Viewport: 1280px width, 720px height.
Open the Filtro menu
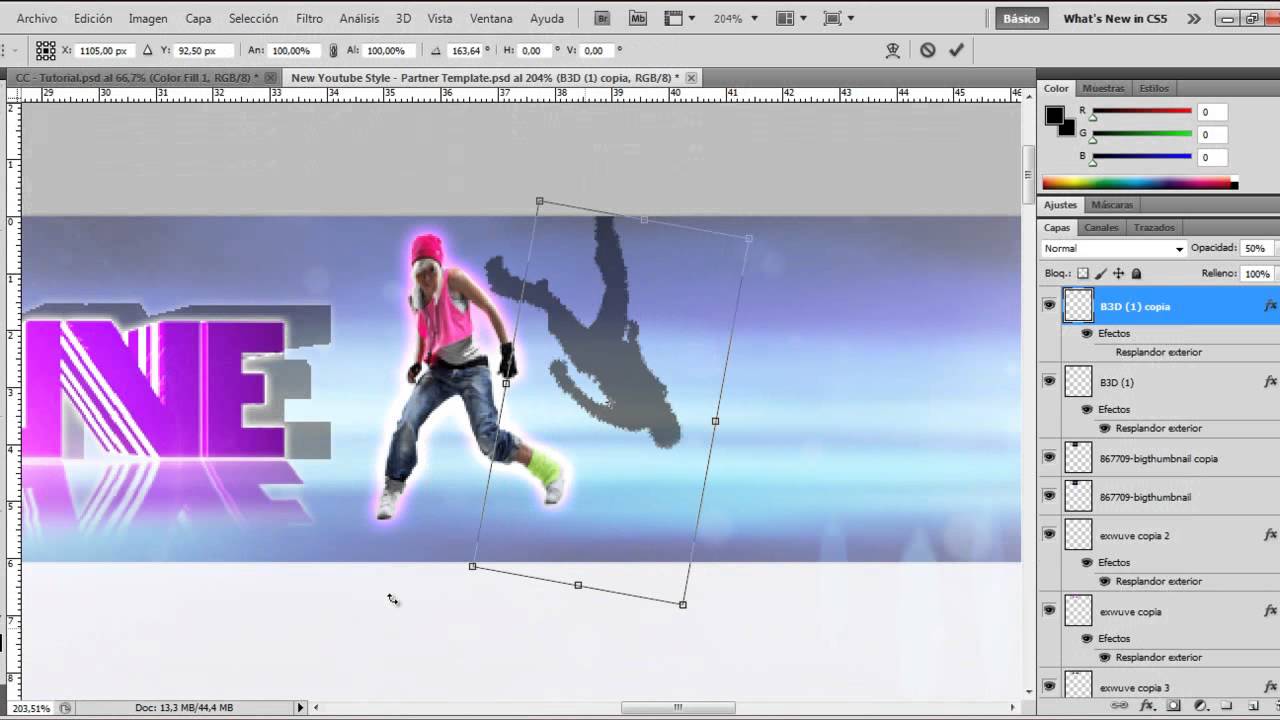pyautogui.click(x=309, y=18)
